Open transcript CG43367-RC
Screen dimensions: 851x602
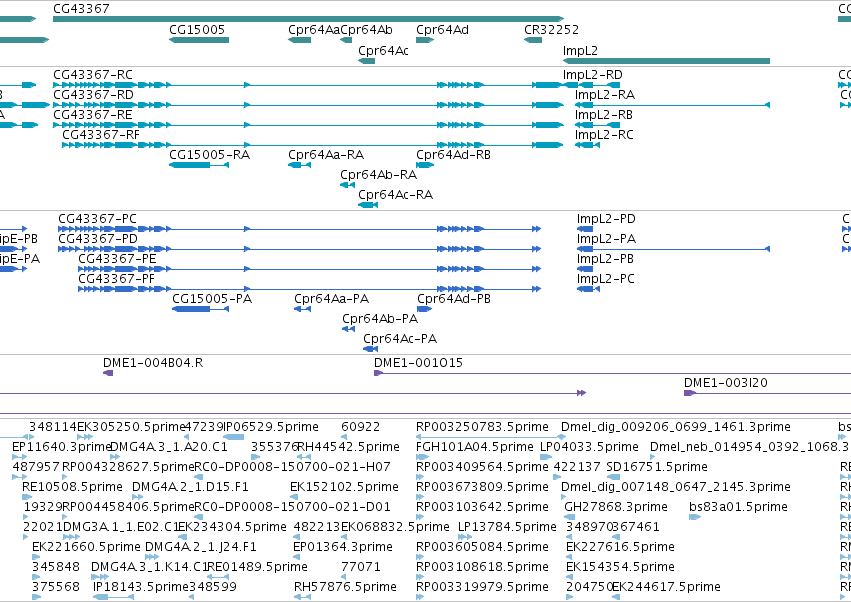pyautogui.click(x=308, y=85)
